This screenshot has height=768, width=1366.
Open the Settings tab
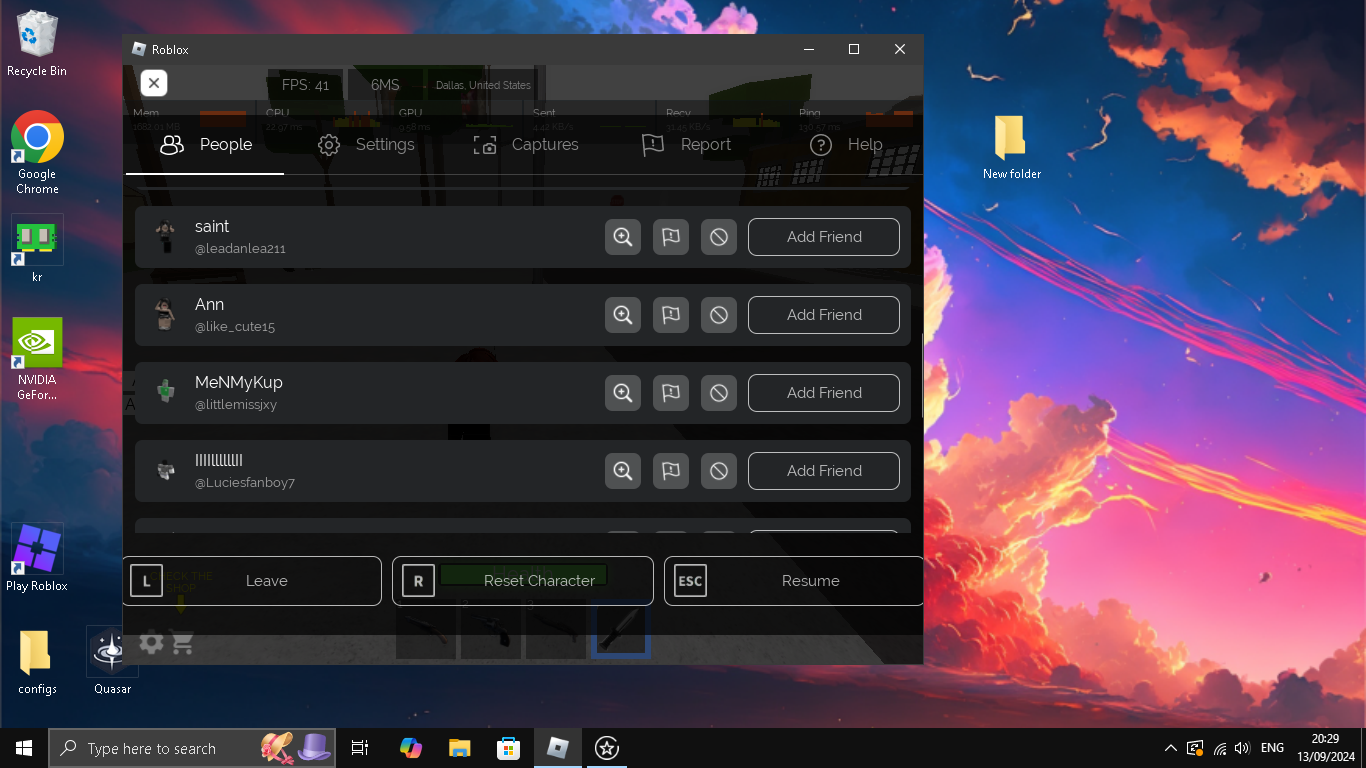[366, 145]
